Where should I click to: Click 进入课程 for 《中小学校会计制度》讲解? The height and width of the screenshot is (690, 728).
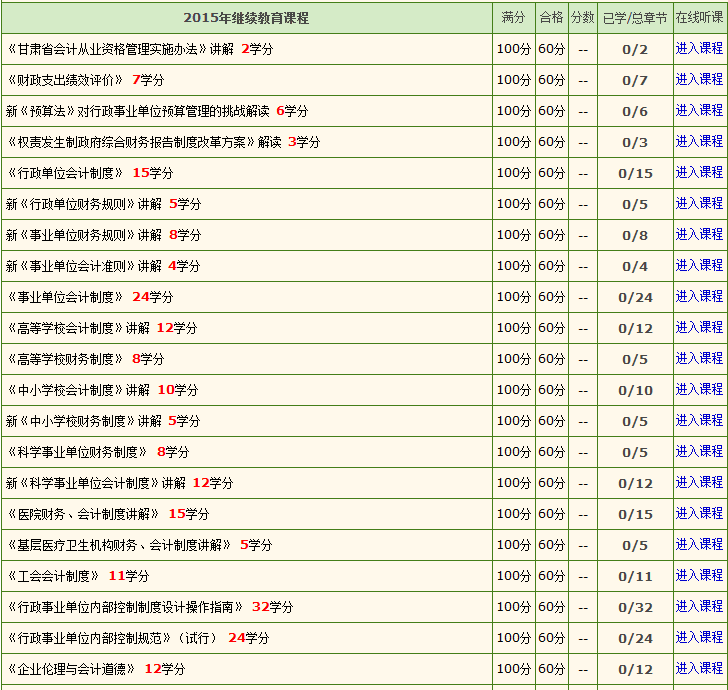pyautogui.click(x=699, y=389)
